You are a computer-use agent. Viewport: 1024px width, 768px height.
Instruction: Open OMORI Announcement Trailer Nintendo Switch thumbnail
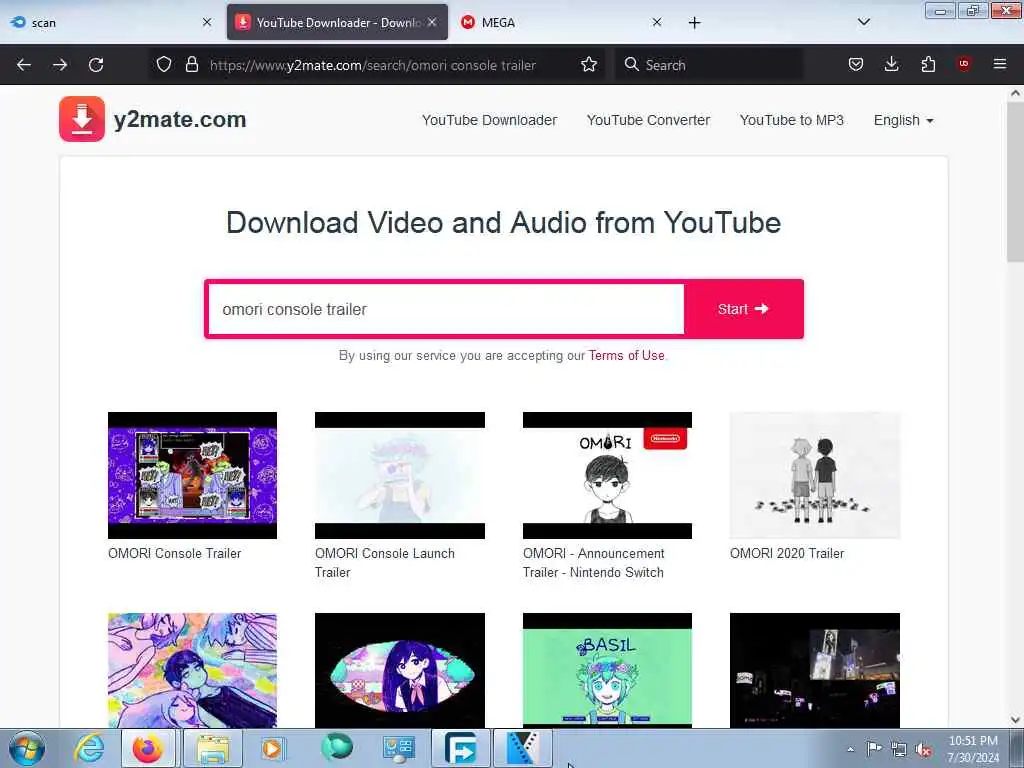[x=607, y=475]
